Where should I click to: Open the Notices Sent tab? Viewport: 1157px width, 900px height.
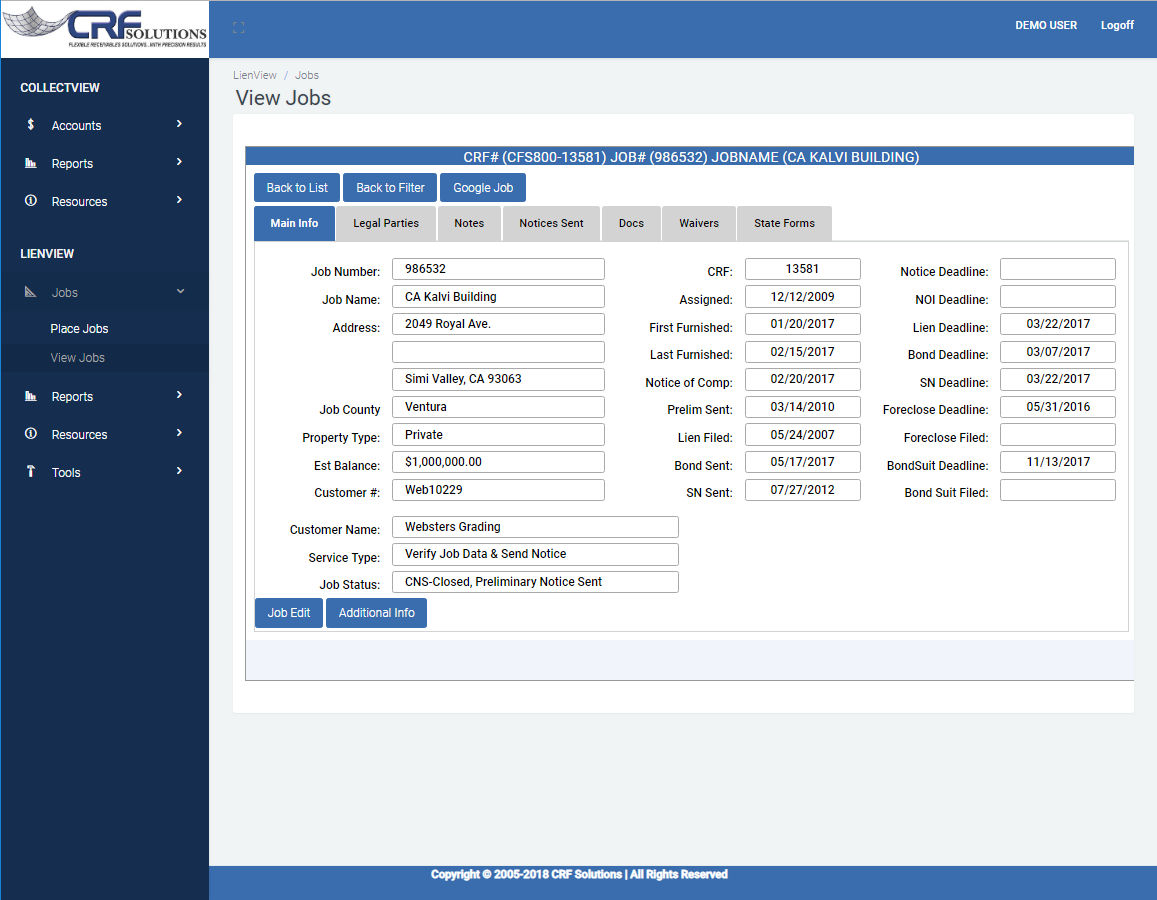(551, 224)
